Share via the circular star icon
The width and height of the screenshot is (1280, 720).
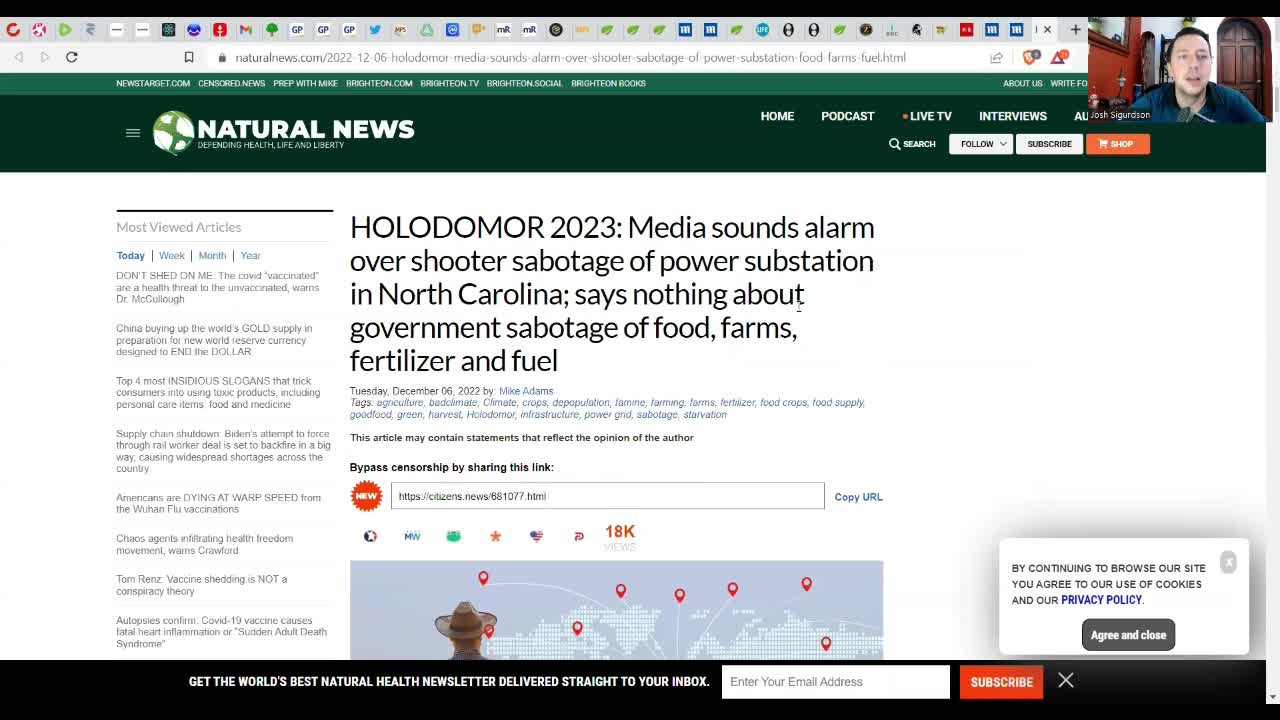coord(370,536)
